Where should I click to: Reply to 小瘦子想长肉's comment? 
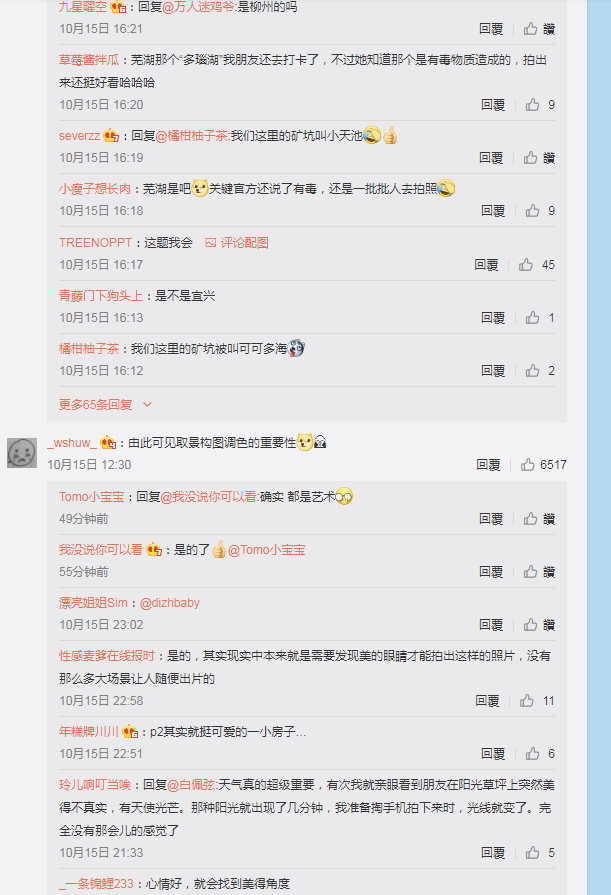(493, 211)
